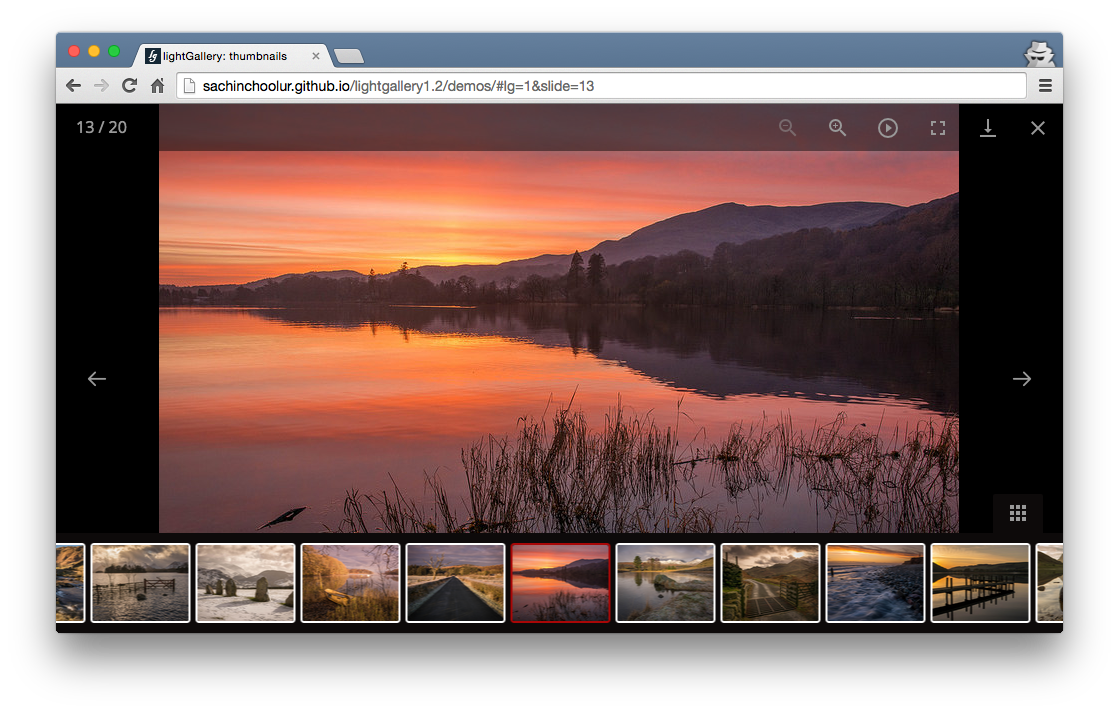Close the lightGallery viewer
The width and height of the screenshot is (1119, 713).
[x=1038, y=128]
